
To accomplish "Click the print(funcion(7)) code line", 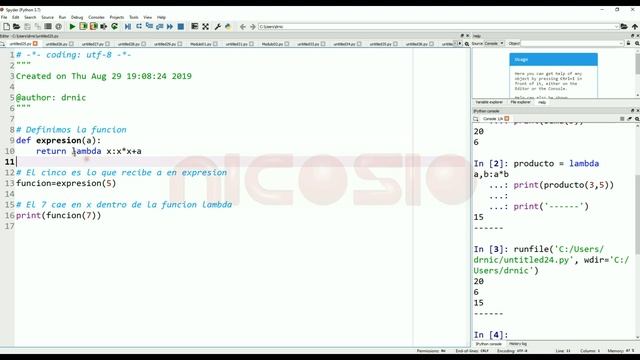I will [x=58, y=216].
